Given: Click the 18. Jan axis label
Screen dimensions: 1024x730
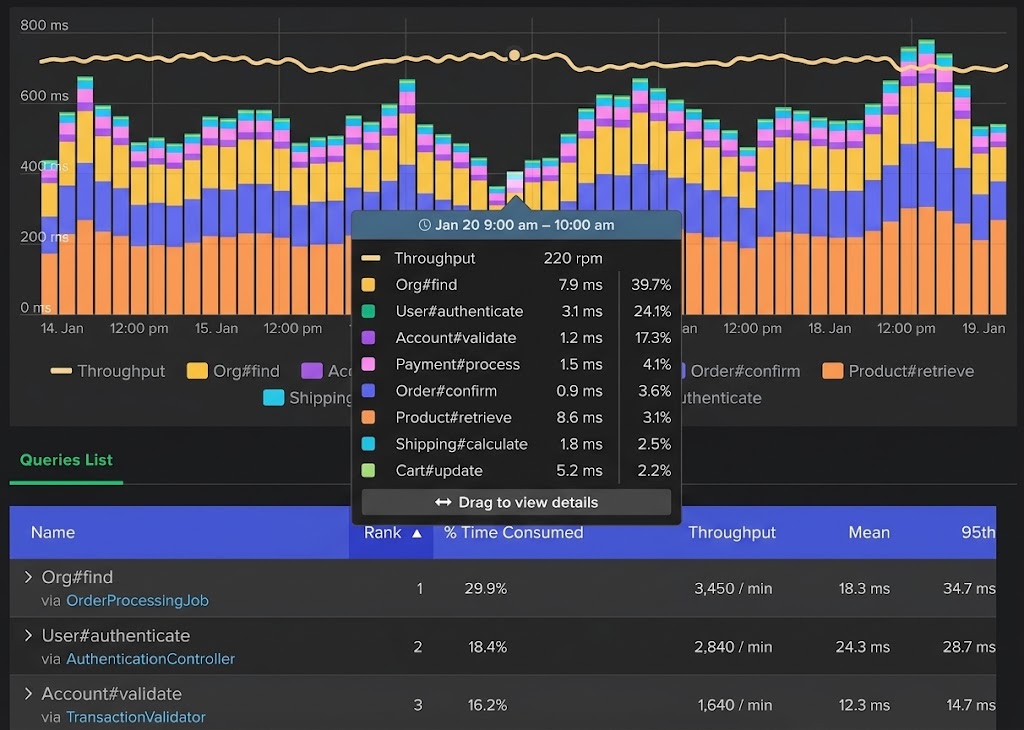Looking at the screenshot, I should [x=829, y=328].
